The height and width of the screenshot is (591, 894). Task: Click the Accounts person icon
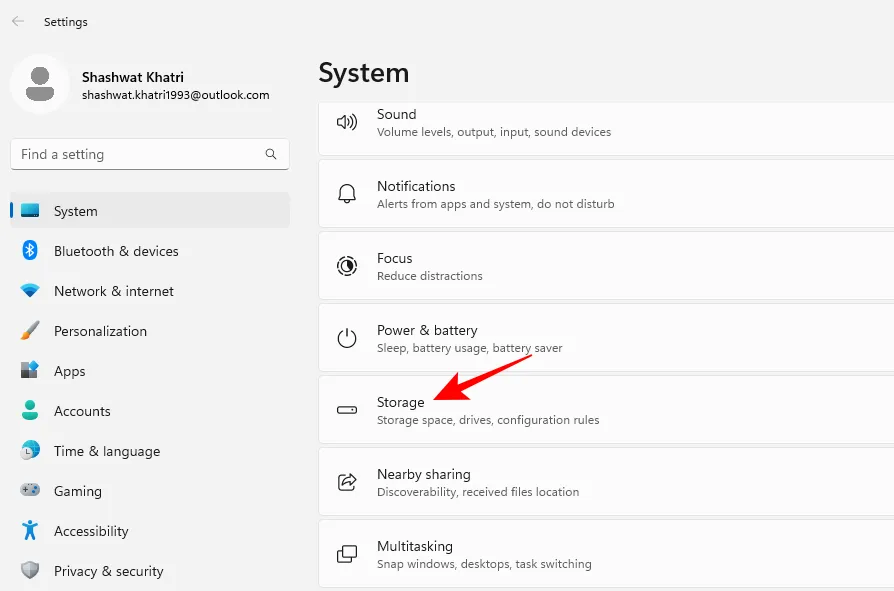coord(30,410)
